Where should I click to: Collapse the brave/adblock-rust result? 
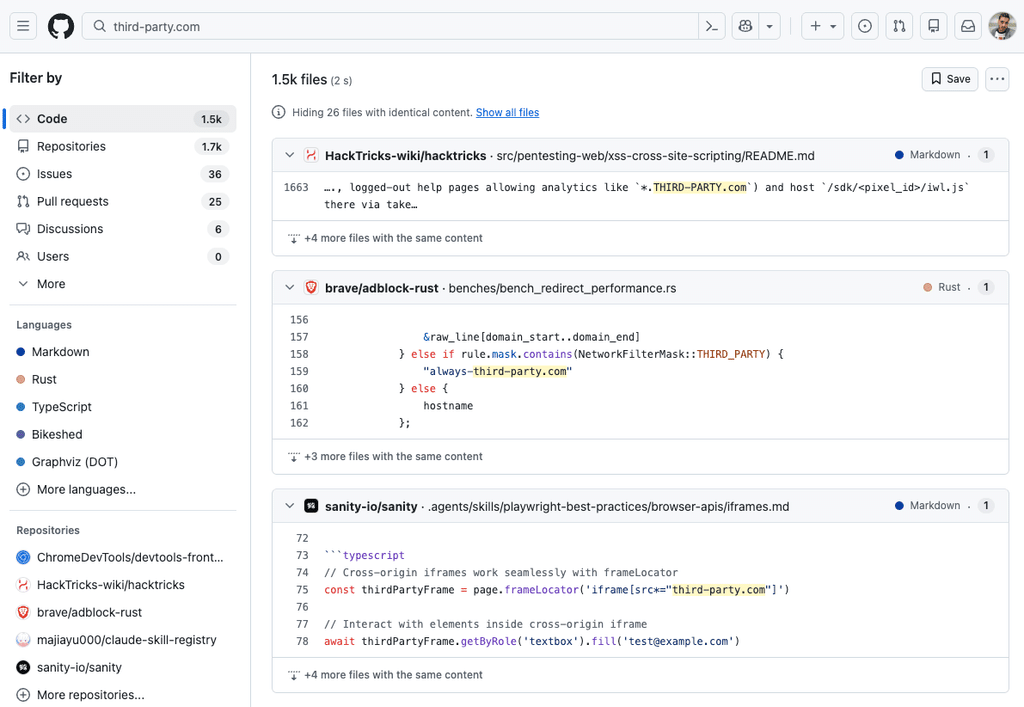coord(290,288)
